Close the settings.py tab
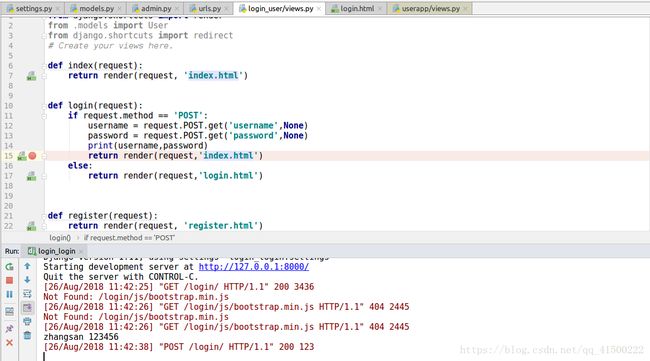The width and height of the screenshot is (650, 361). [58, 9]
